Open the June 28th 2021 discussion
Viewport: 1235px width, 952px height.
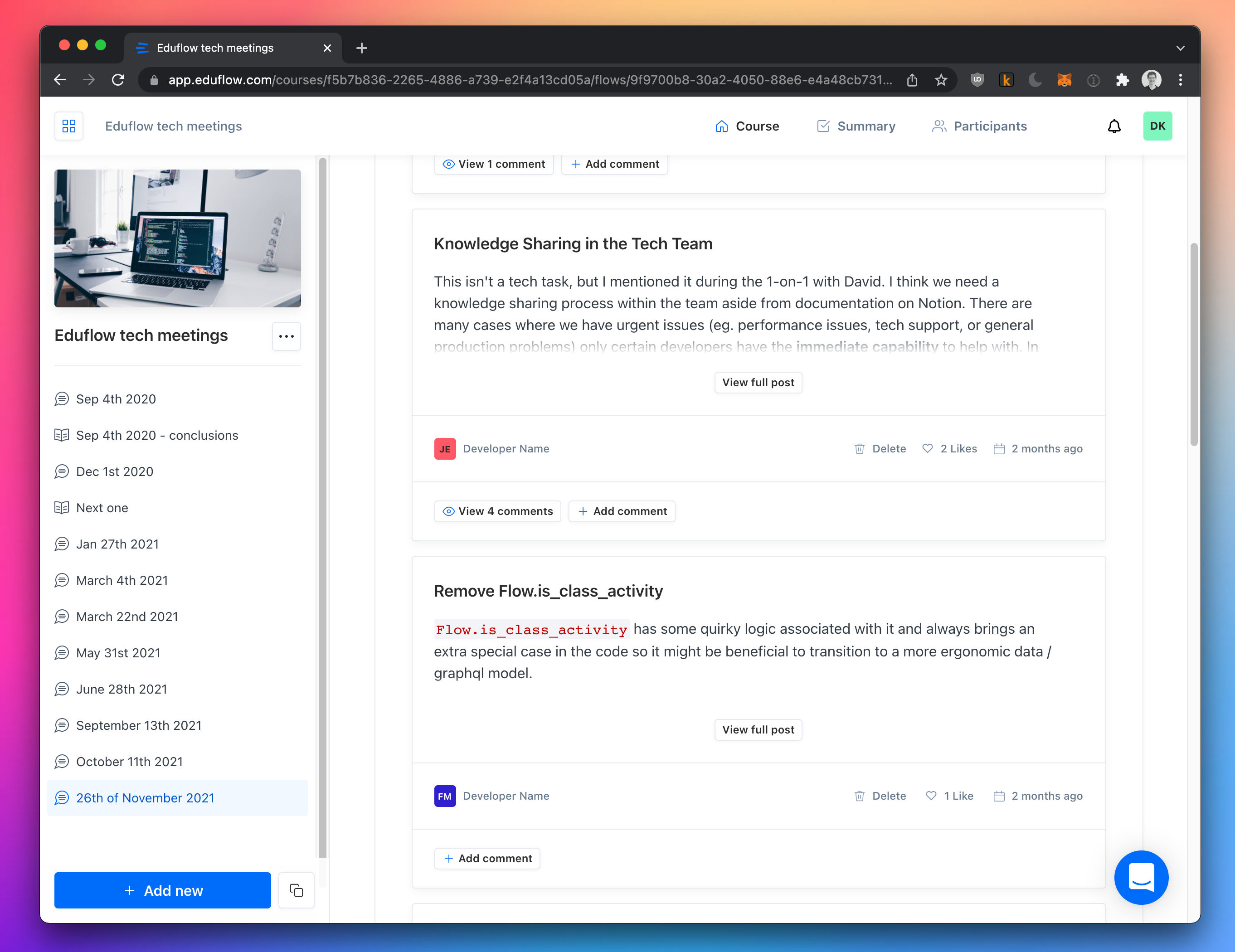tap(178, 689)
